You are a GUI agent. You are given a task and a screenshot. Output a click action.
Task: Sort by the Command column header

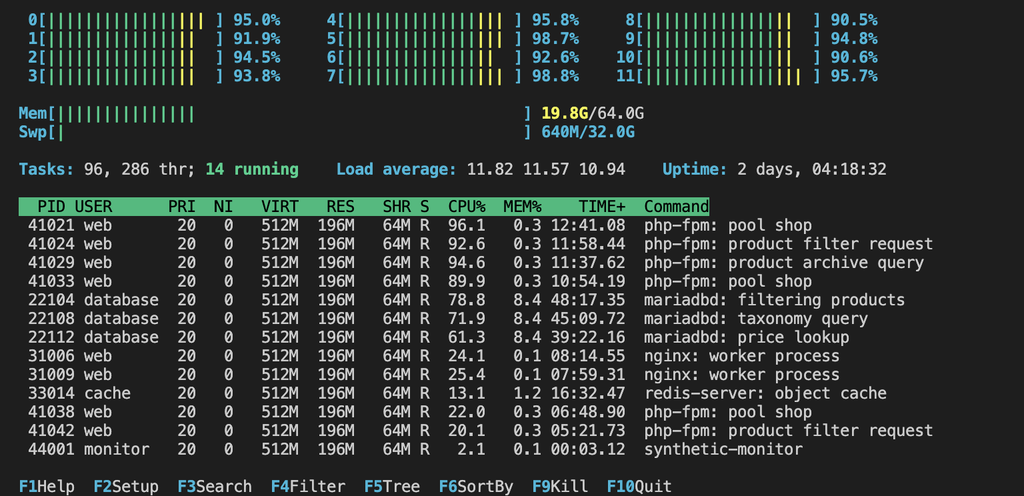(x=677, y=207)
